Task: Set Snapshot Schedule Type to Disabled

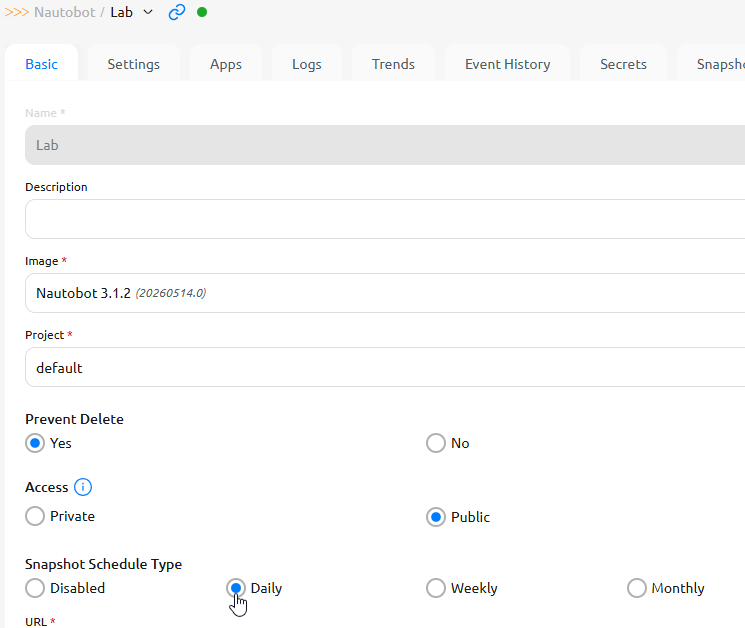Action: pos(35,588)
